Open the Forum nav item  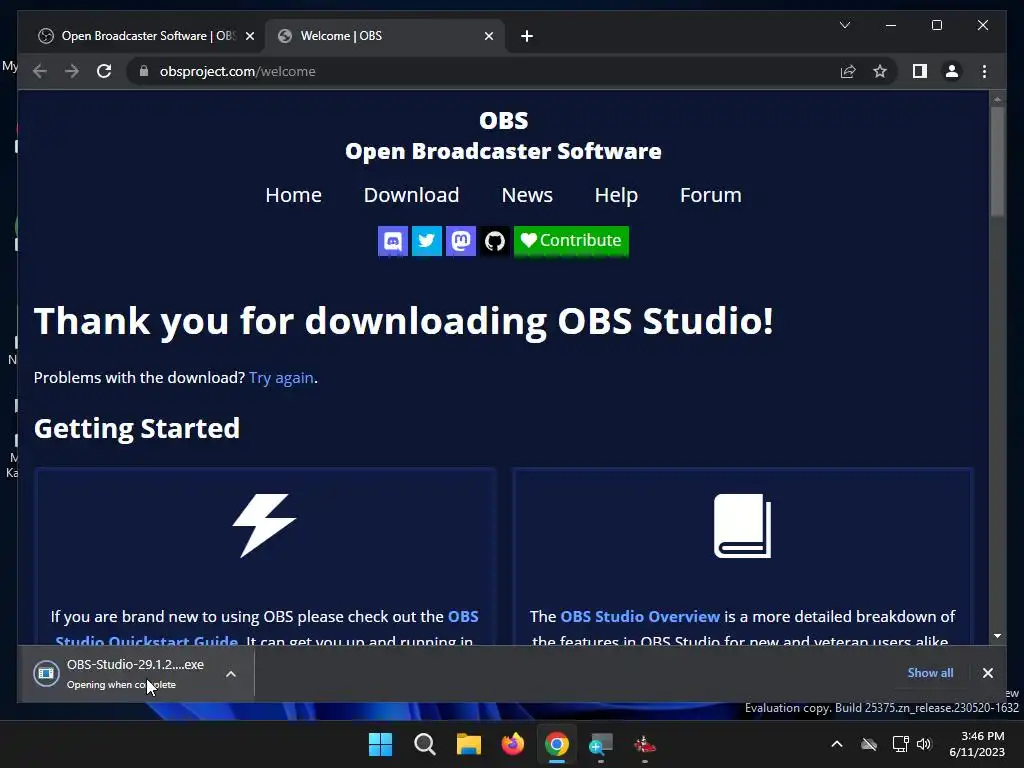click(711, 195)
